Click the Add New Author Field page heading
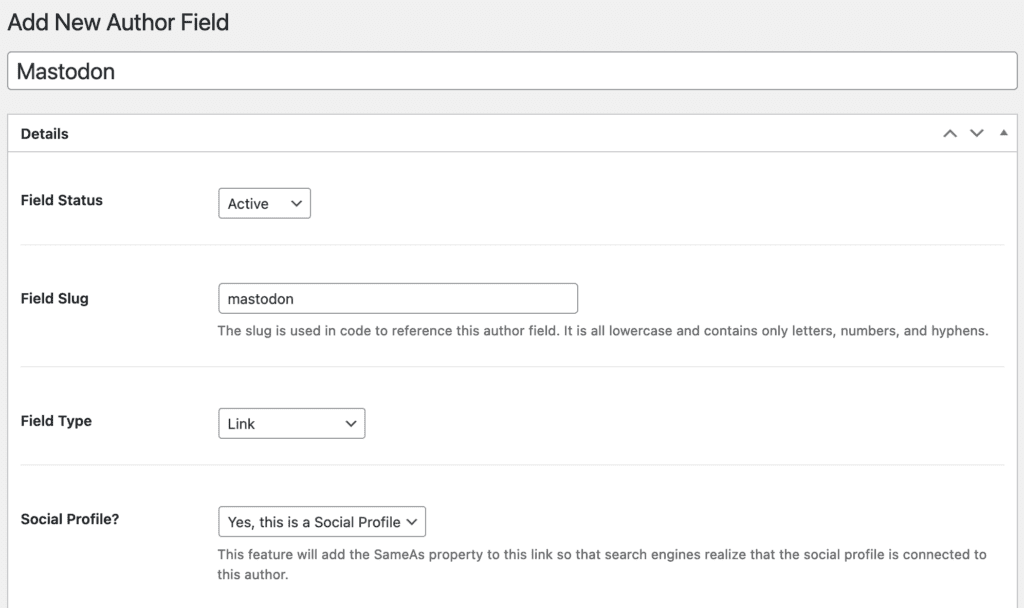Screen dimensions: 1024x608 click(118, 21)
